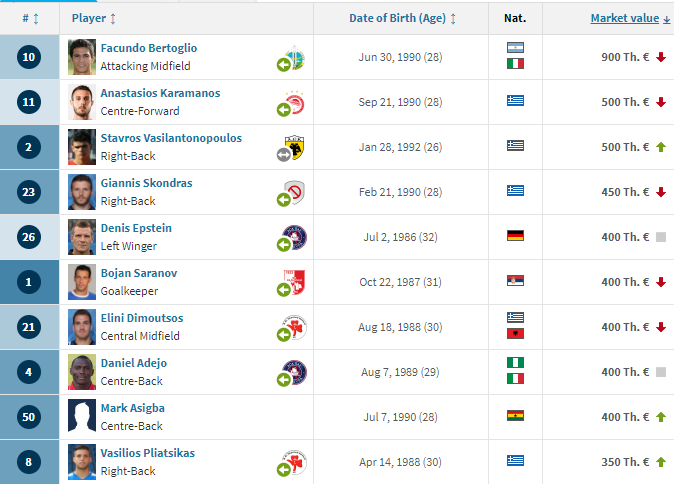
Task: Click the green upward value arrow for Mark Asigba
Action: pyautogui.click(x=661, y=417)
